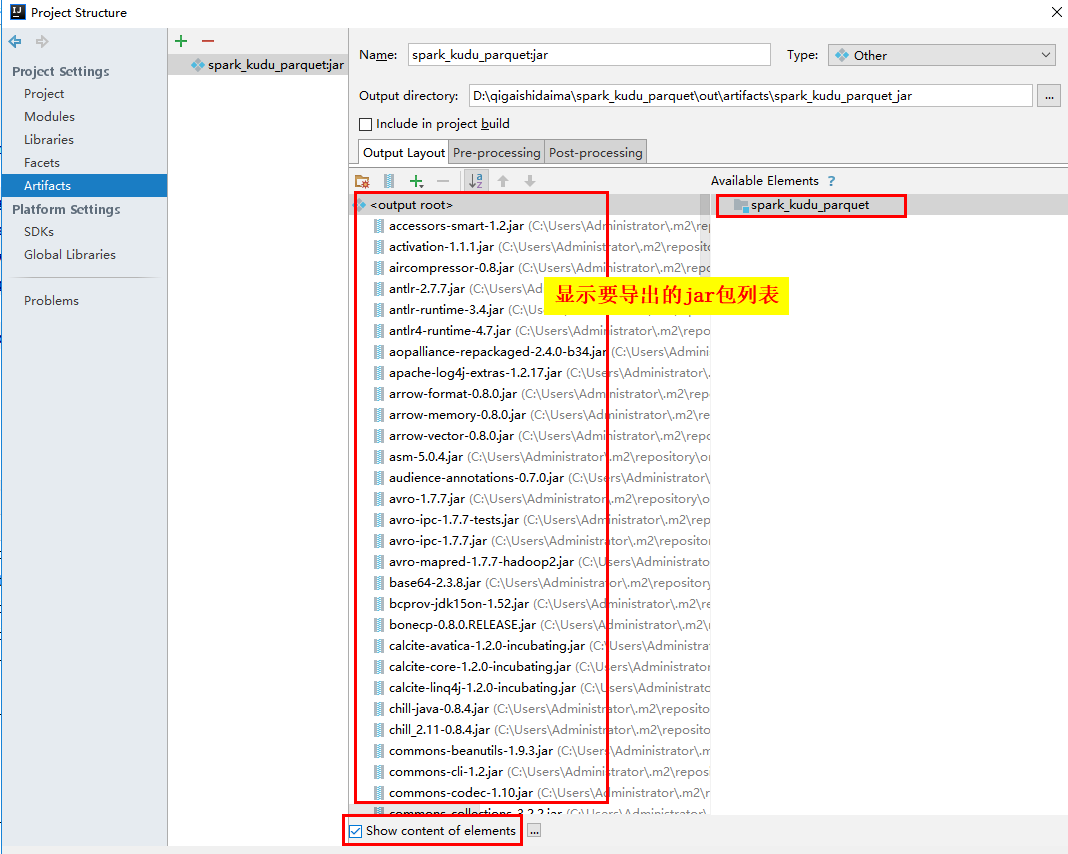Select Artifacts in sidebar
The image size is (1068, 854).
(x=84, y=185)
